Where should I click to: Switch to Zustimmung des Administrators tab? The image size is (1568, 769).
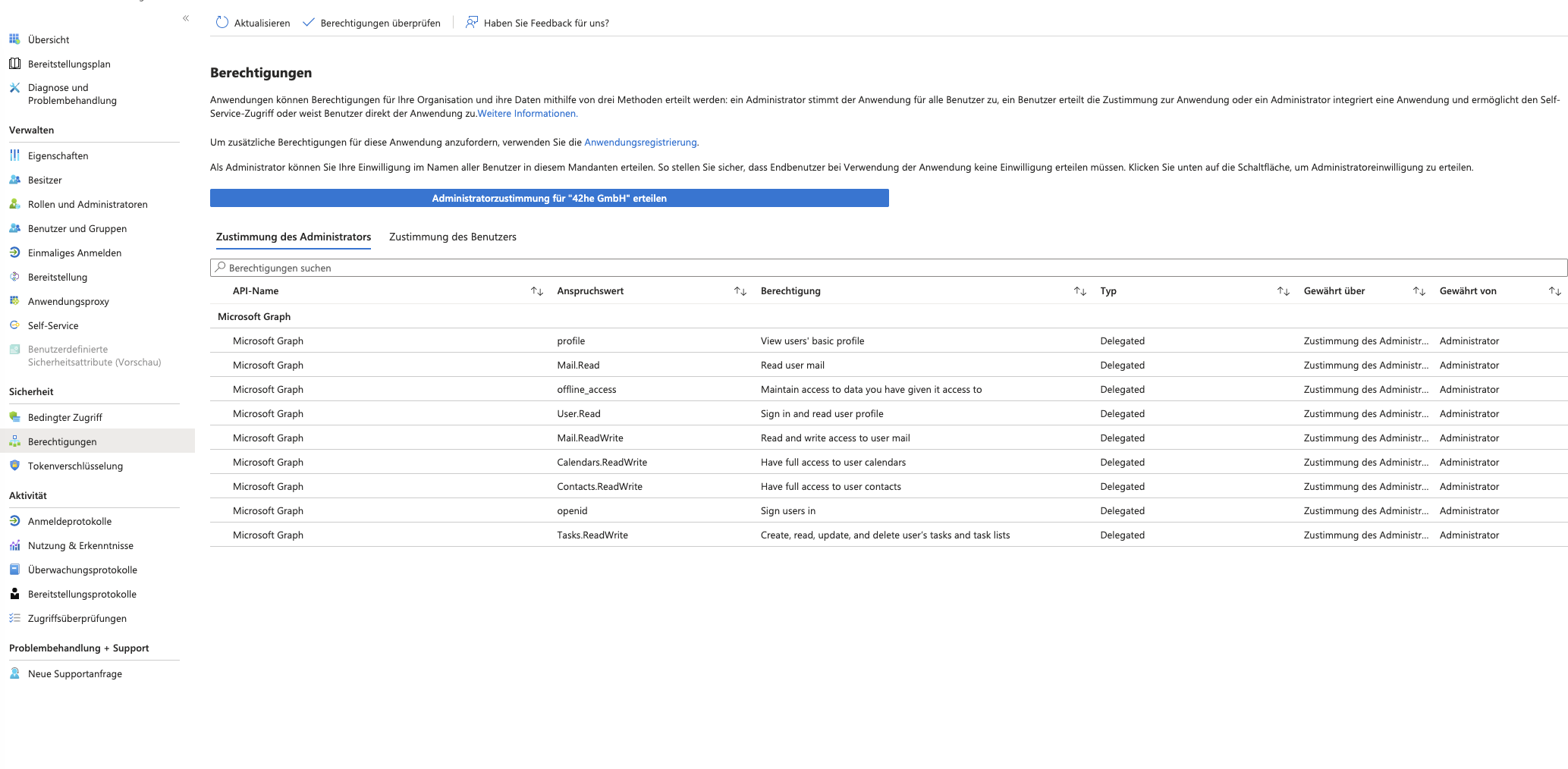click(x=294, y=237)
